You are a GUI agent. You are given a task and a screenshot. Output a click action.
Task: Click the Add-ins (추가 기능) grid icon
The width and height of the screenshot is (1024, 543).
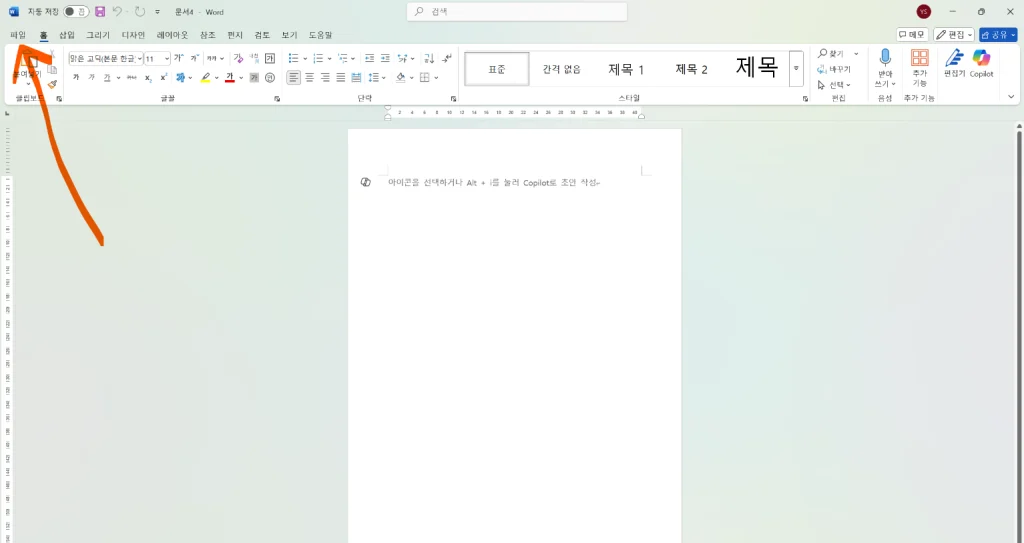click(920, 68)
